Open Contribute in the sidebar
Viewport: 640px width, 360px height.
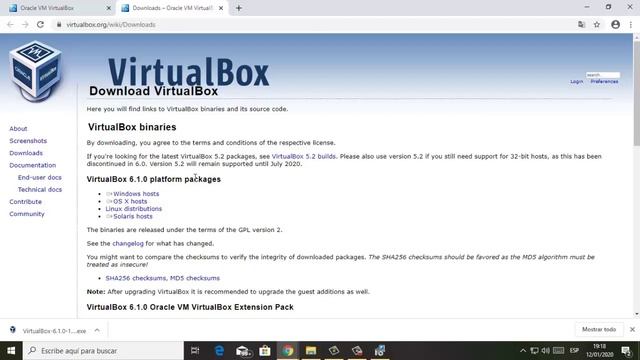[x=26, y=202]
